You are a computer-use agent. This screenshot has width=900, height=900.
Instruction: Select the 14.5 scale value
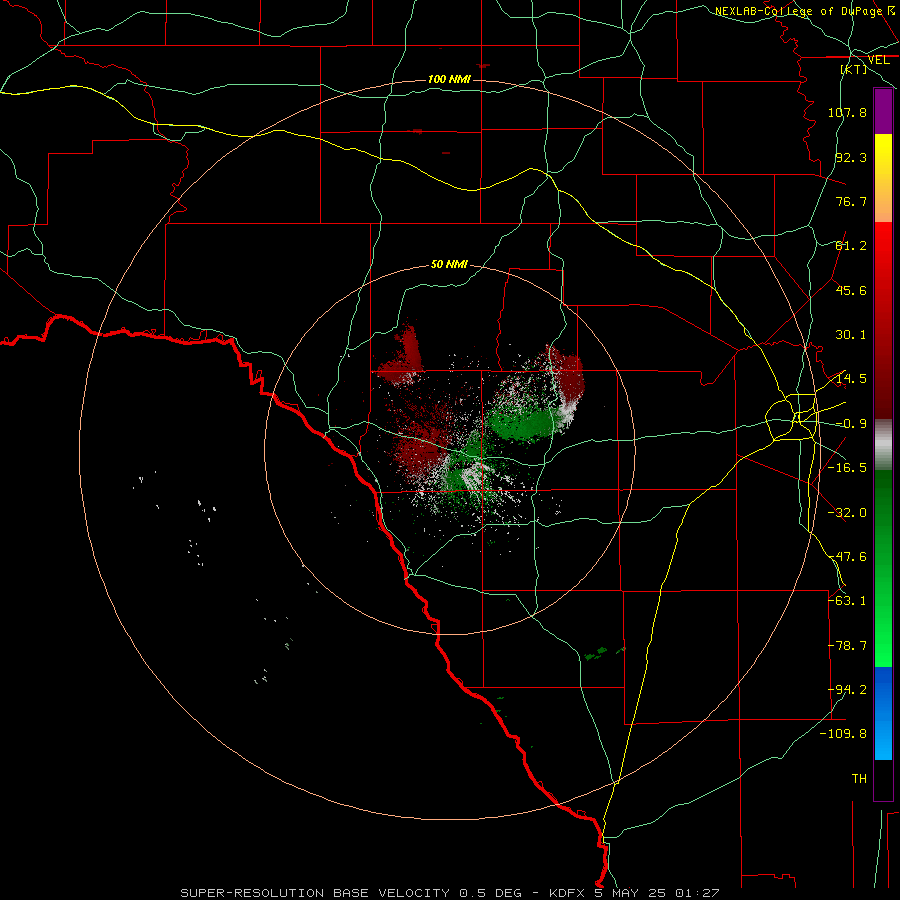[851, 379]
